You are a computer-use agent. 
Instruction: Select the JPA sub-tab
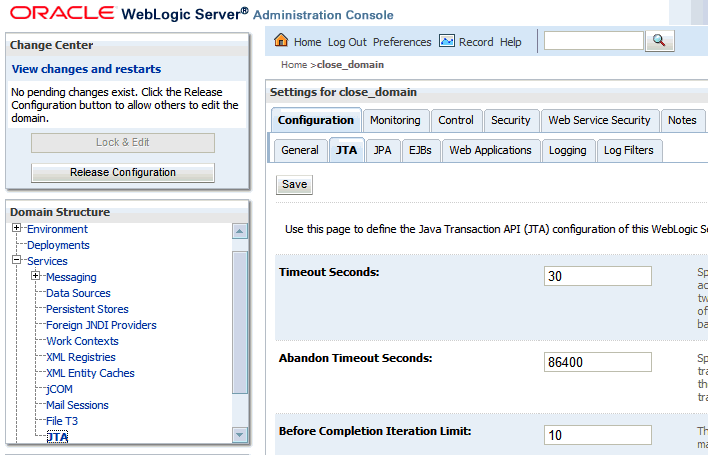(382, 150)
